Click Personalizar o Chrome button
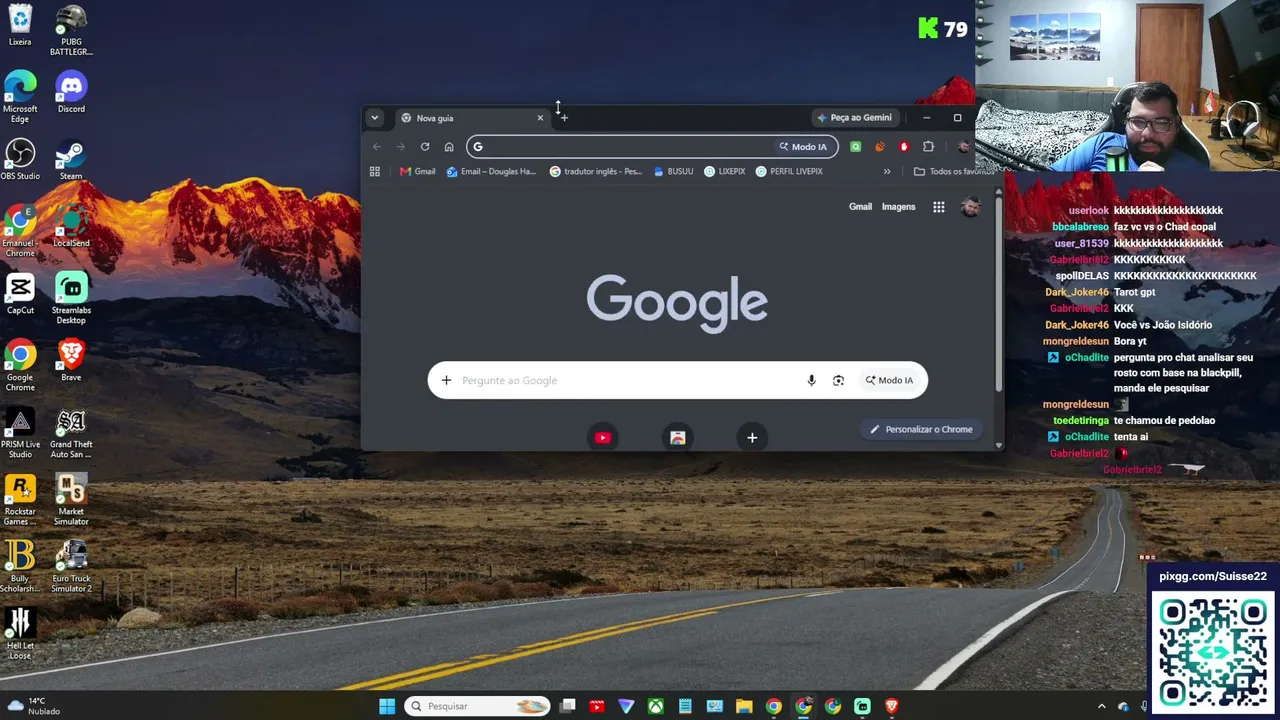 click(x=921, y=429)
